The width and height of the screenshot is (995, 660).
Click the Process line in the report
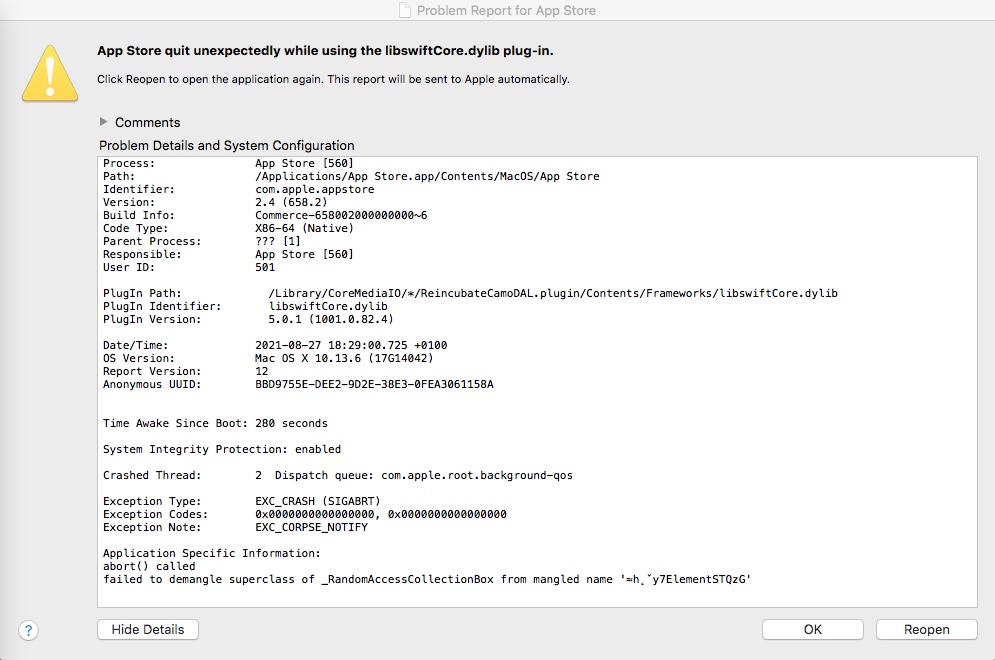coord(228,163)
